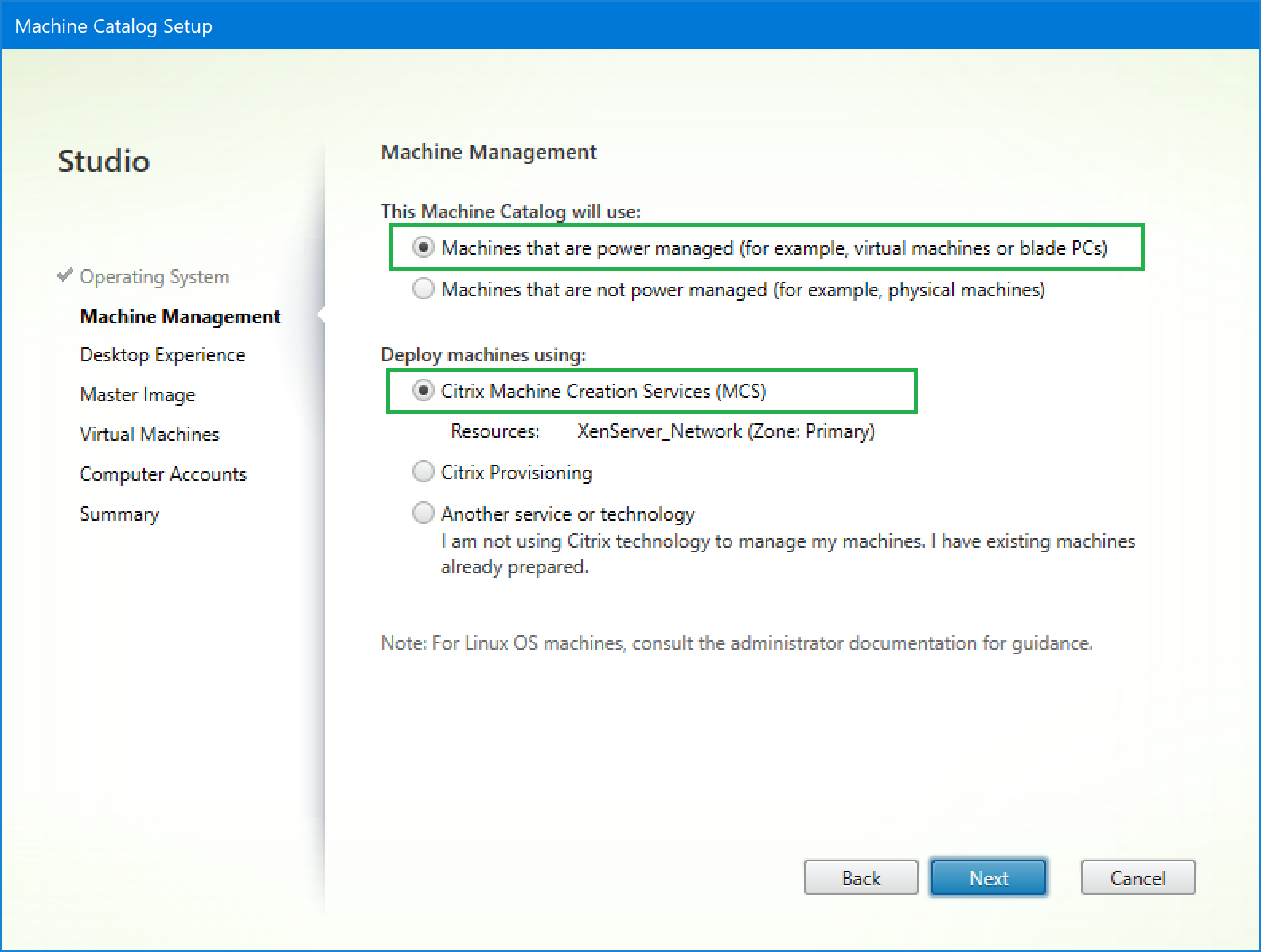Navigate to Virtual Machines step
1261x952 pixels.
150,435
